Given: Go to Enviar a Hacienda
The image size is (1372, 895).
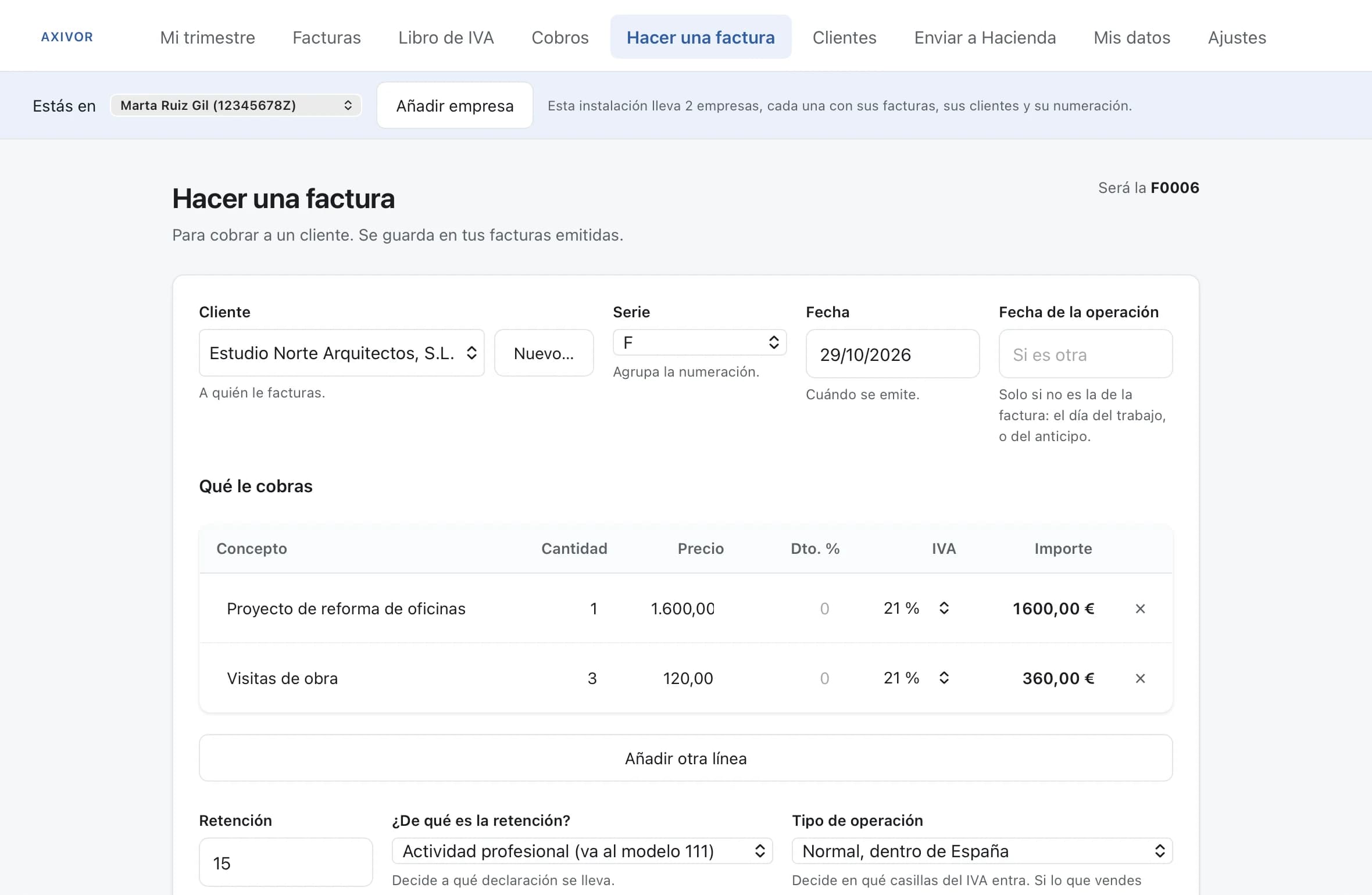Looking at the screenshot, I should (985, 37).
